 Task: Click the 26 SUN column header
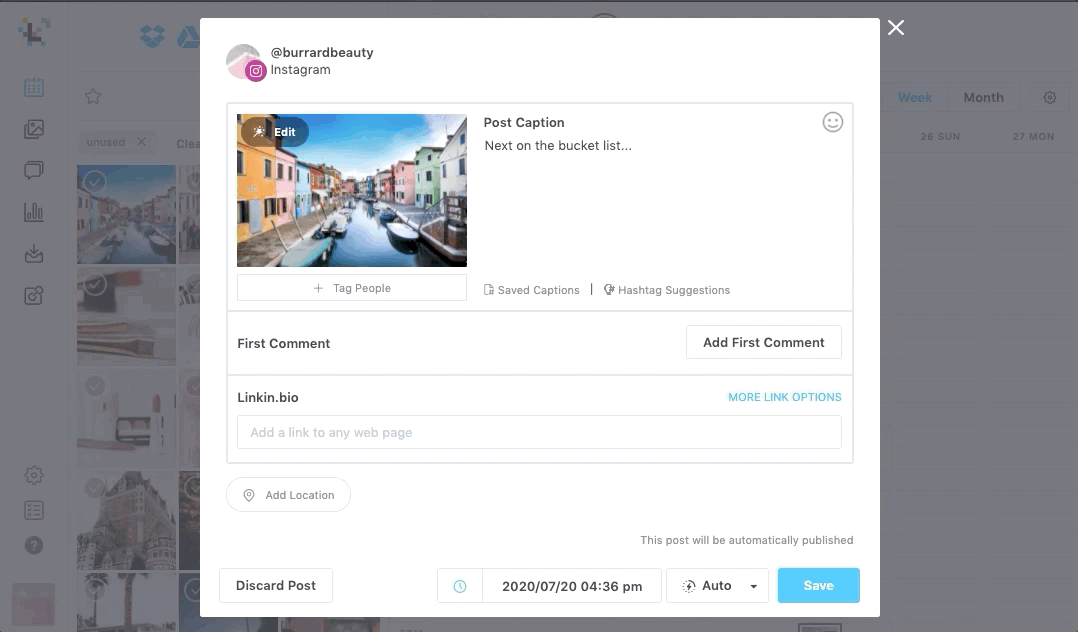940,137
